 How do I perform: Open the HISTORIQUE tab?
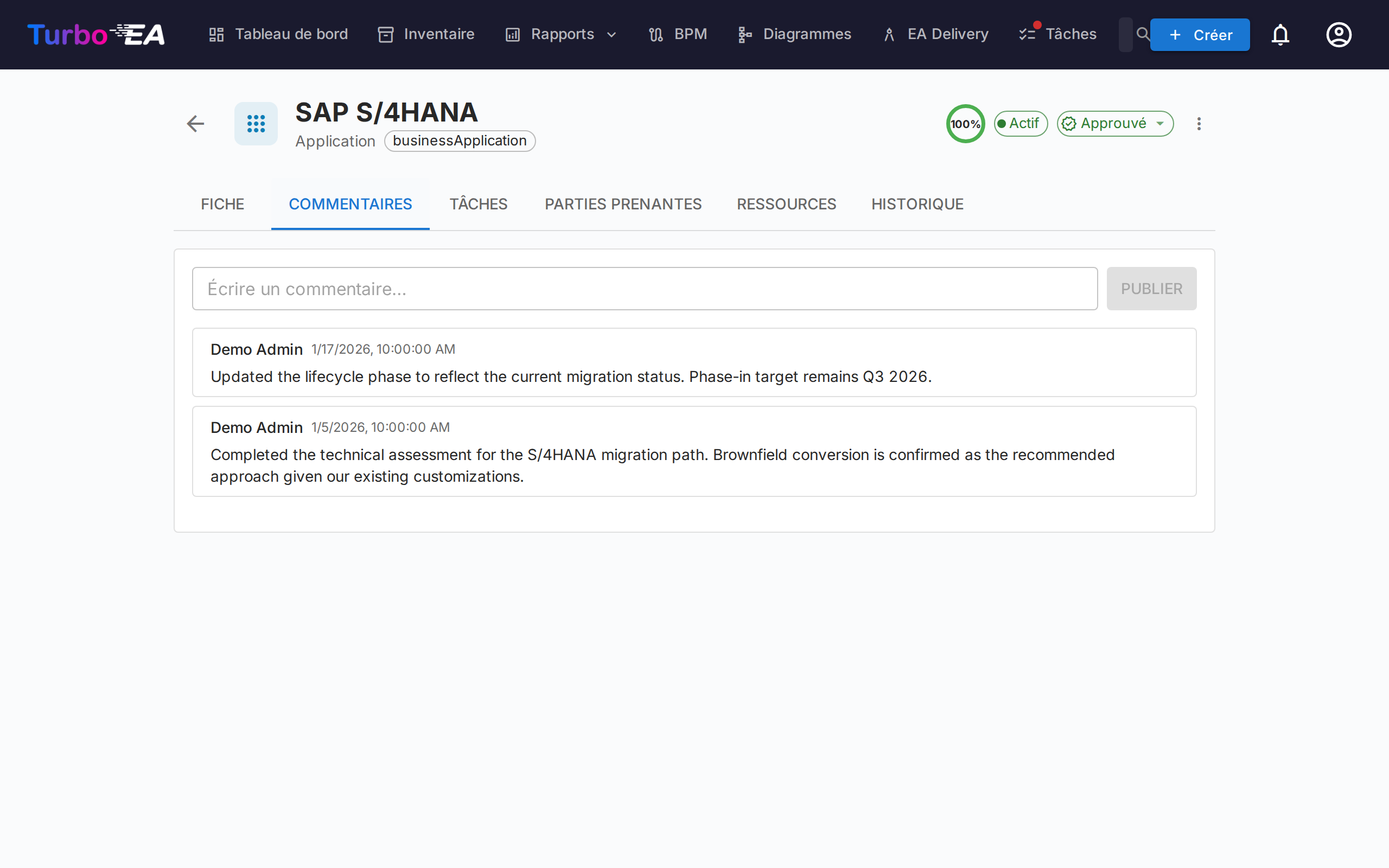pyautogui.click(x=916, y=204)
